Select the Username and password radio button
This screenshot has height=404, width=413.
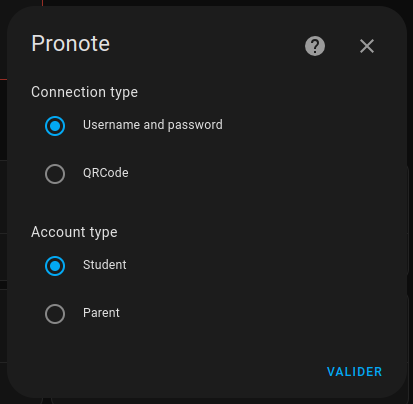coord(55,126)
